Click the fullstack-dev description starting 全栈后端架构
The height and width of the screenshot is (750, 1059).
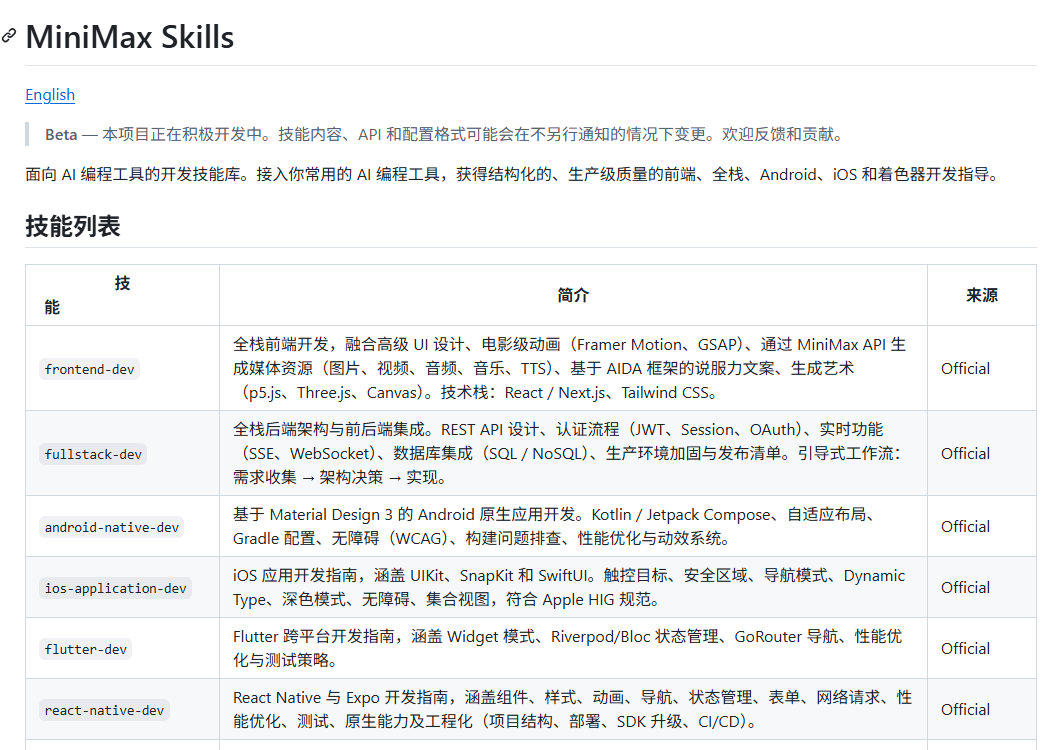click(x=567, y=453)
